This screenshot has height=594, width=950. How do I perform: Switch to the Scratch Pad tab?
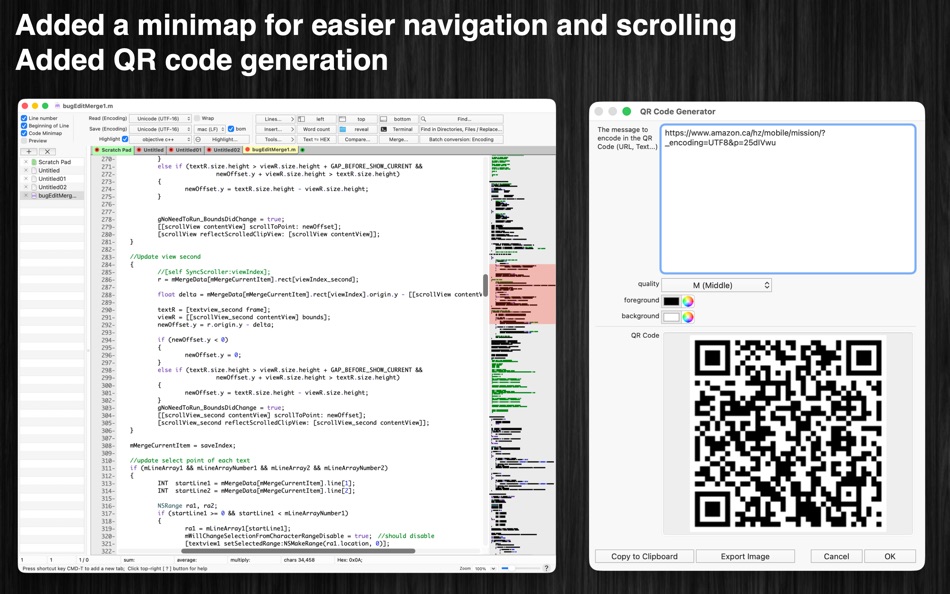[113, 150]
